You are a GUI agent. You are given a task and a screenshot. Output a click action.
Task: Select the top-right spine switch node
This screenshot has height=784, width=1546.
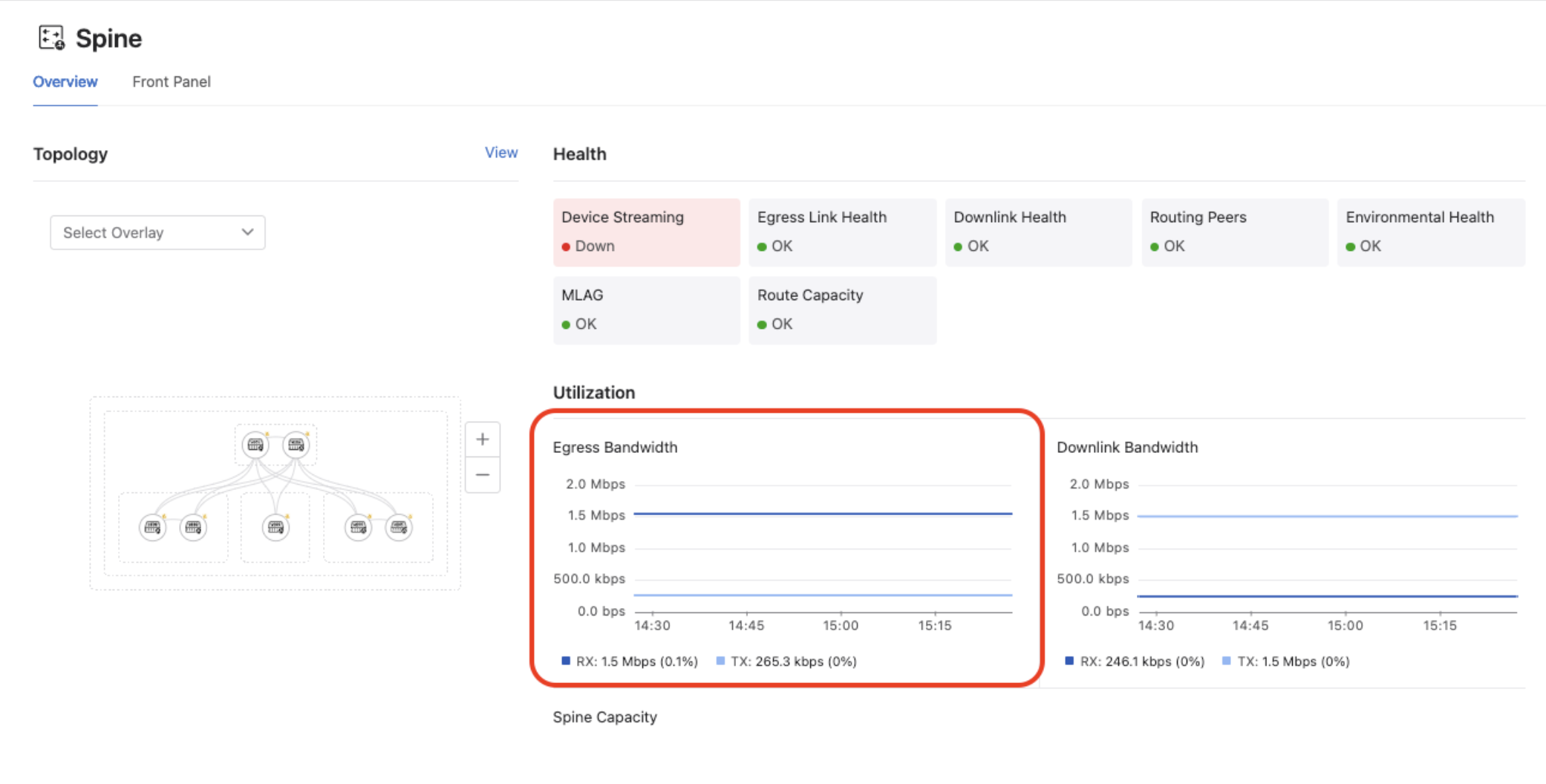(296, 445)
